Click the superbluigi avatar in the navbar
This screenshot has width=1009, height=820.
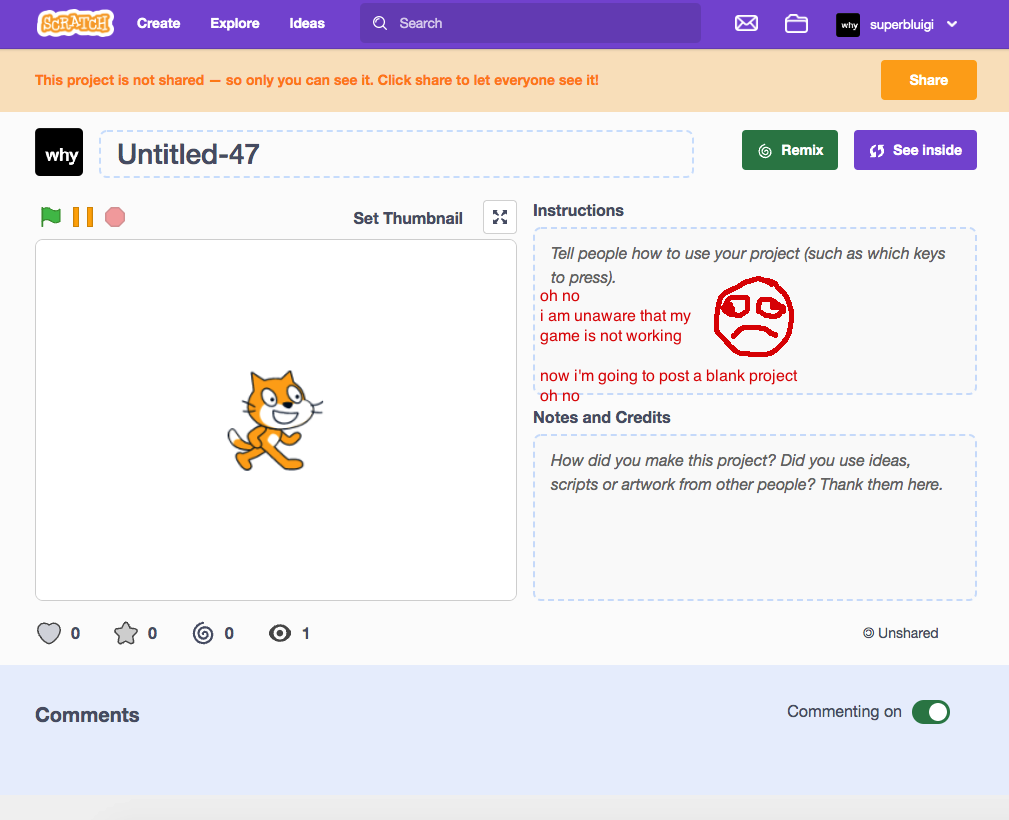[x=848, y=25]
